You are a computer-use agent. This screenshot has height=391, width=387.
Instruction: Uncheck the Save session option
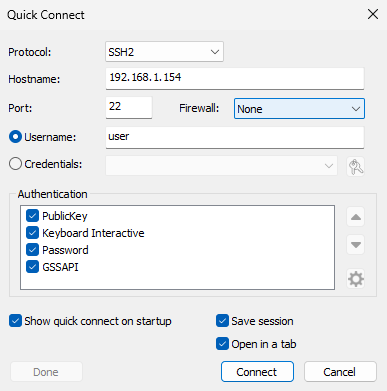pos(222,321)
